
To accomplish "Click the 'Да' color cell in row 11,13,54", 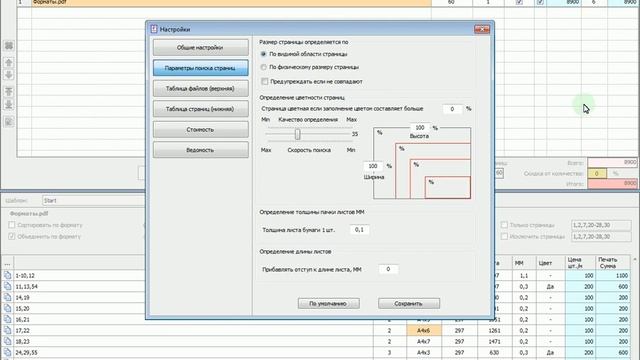I will click(551, 287).
